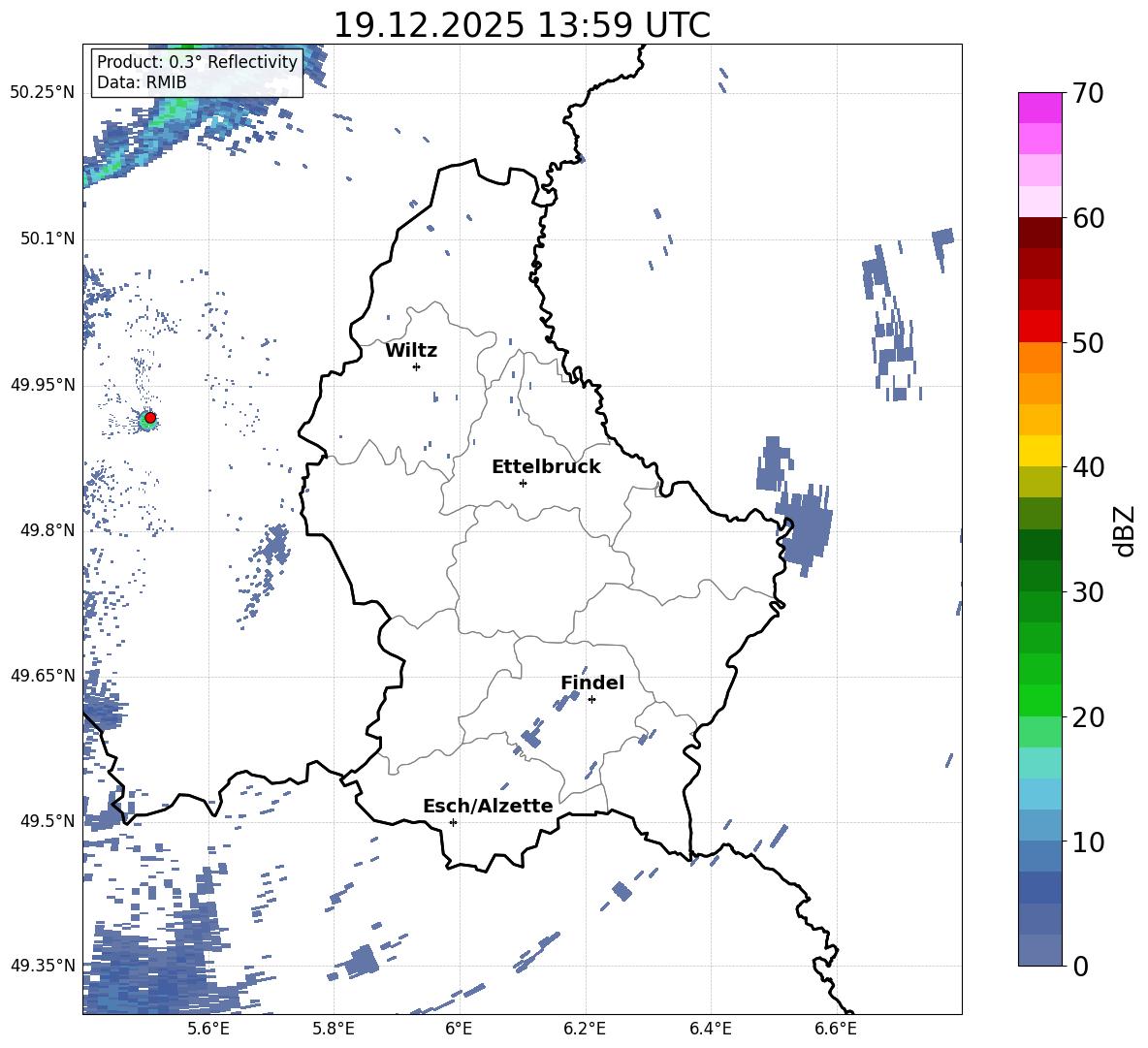1148x1048 pixels.
Task: Click the Data: RMIB text
Action: pyautogui.click(x=142, y=82)
